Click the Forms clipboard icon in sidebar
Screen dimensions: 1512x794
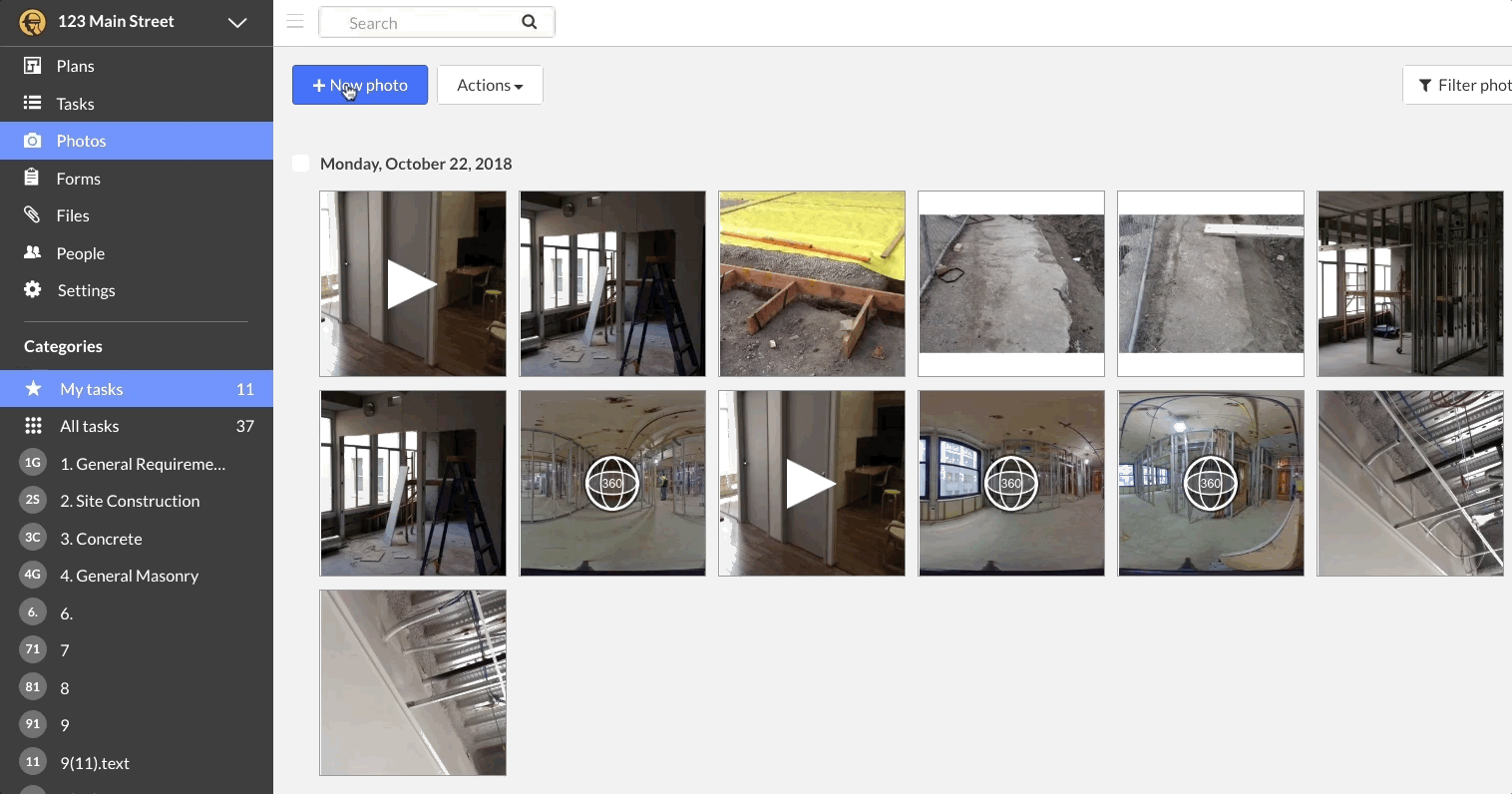[32, 178]
